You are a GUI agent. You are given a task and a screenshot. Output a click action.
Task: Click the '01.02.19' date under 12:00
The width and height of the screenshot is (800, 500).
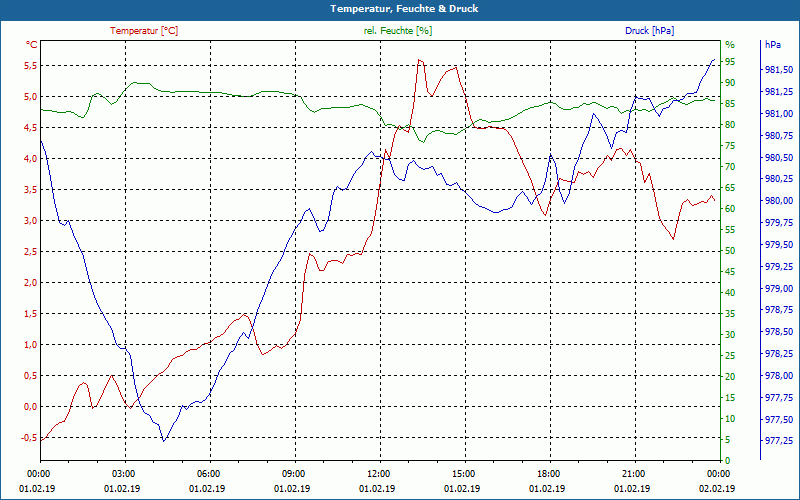378,489
